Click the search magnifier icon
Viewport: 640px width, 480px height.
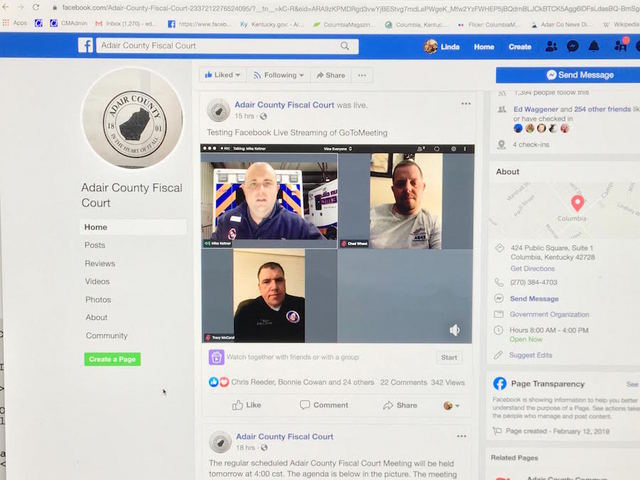[345, 46]
